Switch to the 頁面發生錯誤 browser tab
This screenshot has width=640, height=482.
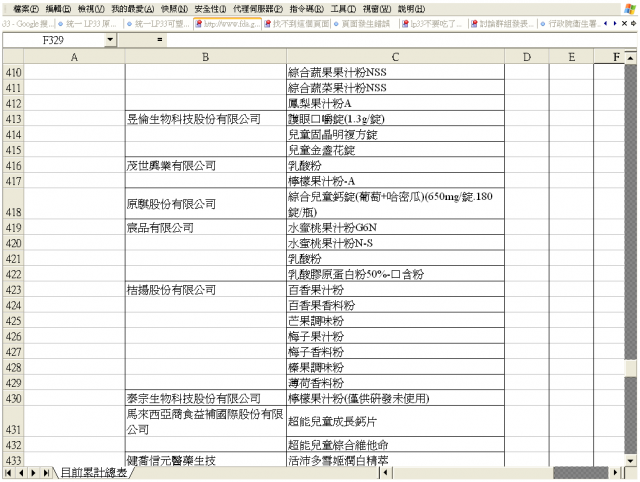tap(364, 24)
